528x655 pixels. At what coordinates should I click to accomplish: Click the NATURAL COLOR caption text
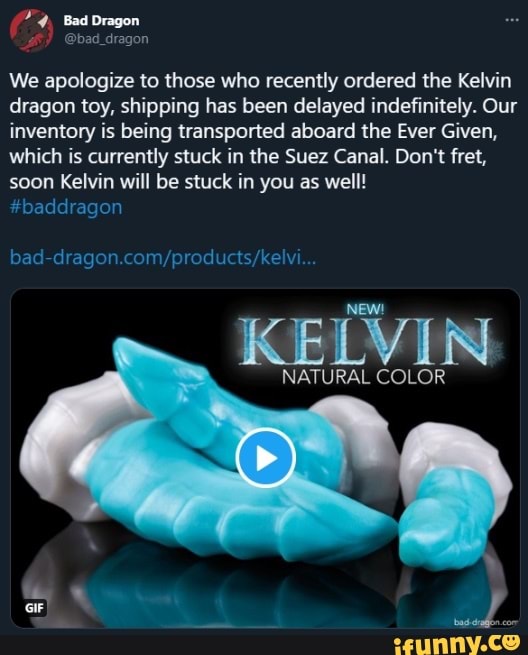click(x=363, y=378)
